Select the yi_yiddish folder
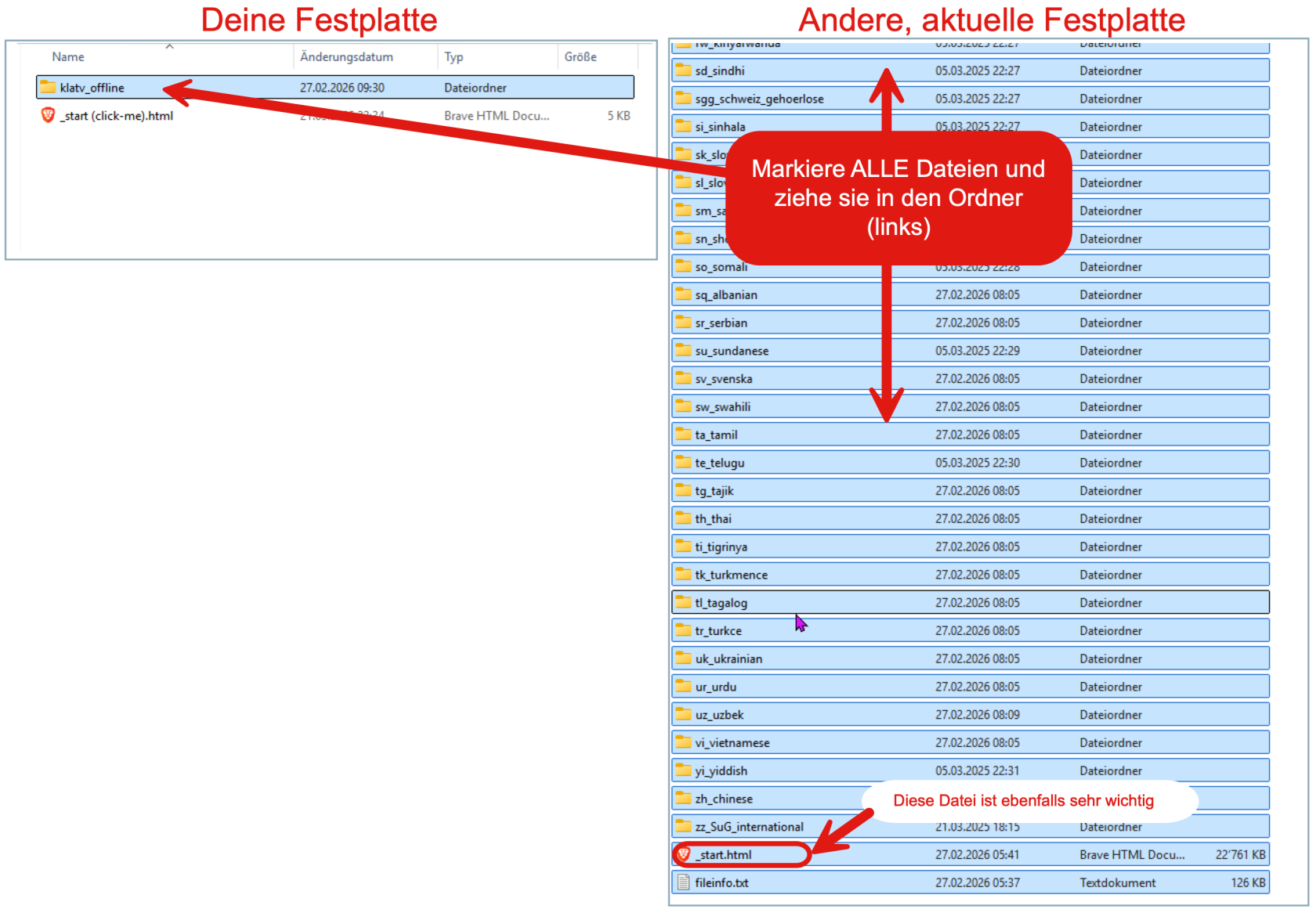Viewport: 1316px width, 920px height. point(721,771)
